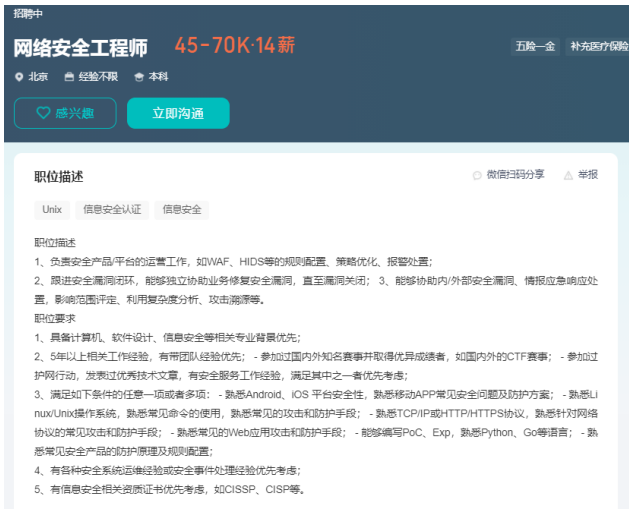Click the 本科 education text
The width and height of the screenshot is (629, 518).
click(158, 77)
